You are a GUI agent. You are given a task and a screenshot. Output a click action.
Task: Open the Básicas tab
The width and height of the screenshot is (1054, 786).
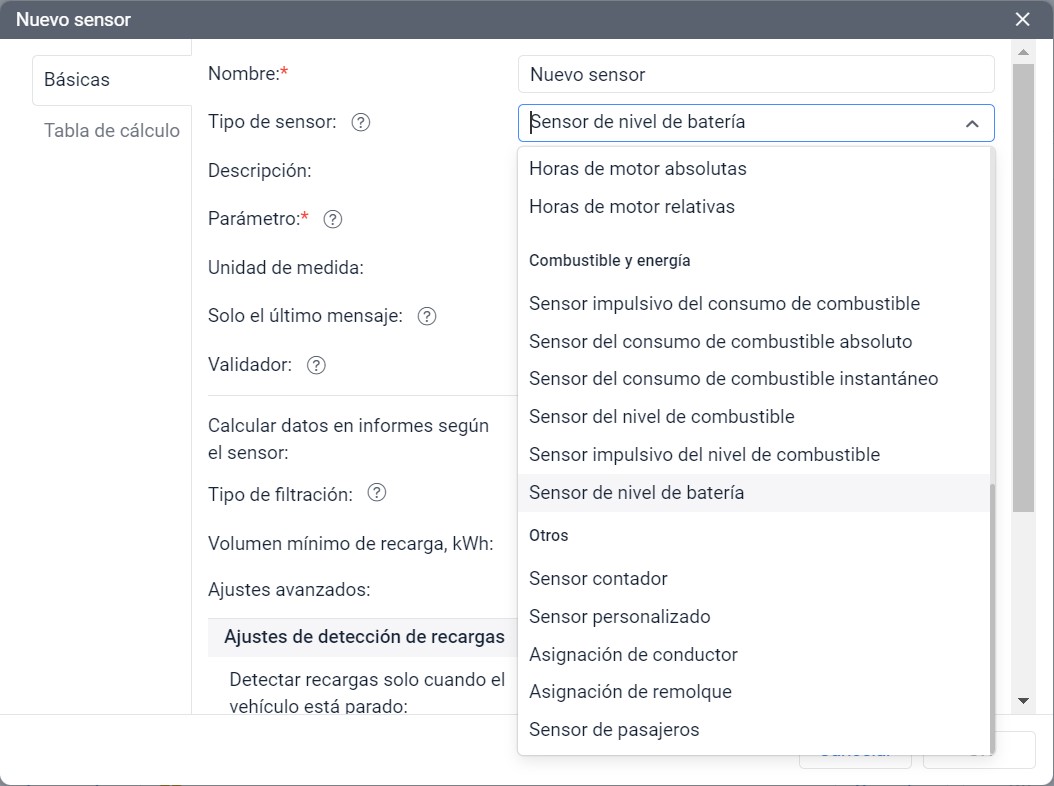tap(77, 80)
